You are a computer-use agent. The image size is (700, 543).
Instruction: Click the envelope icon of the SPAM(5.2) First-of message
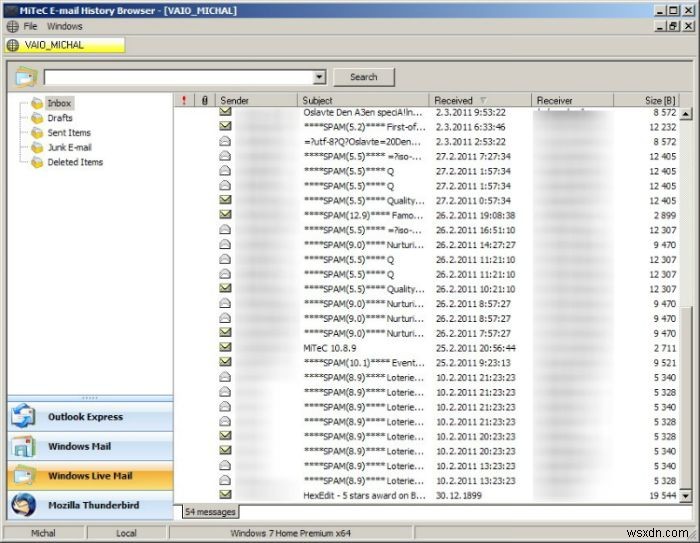tap(225, 126)
